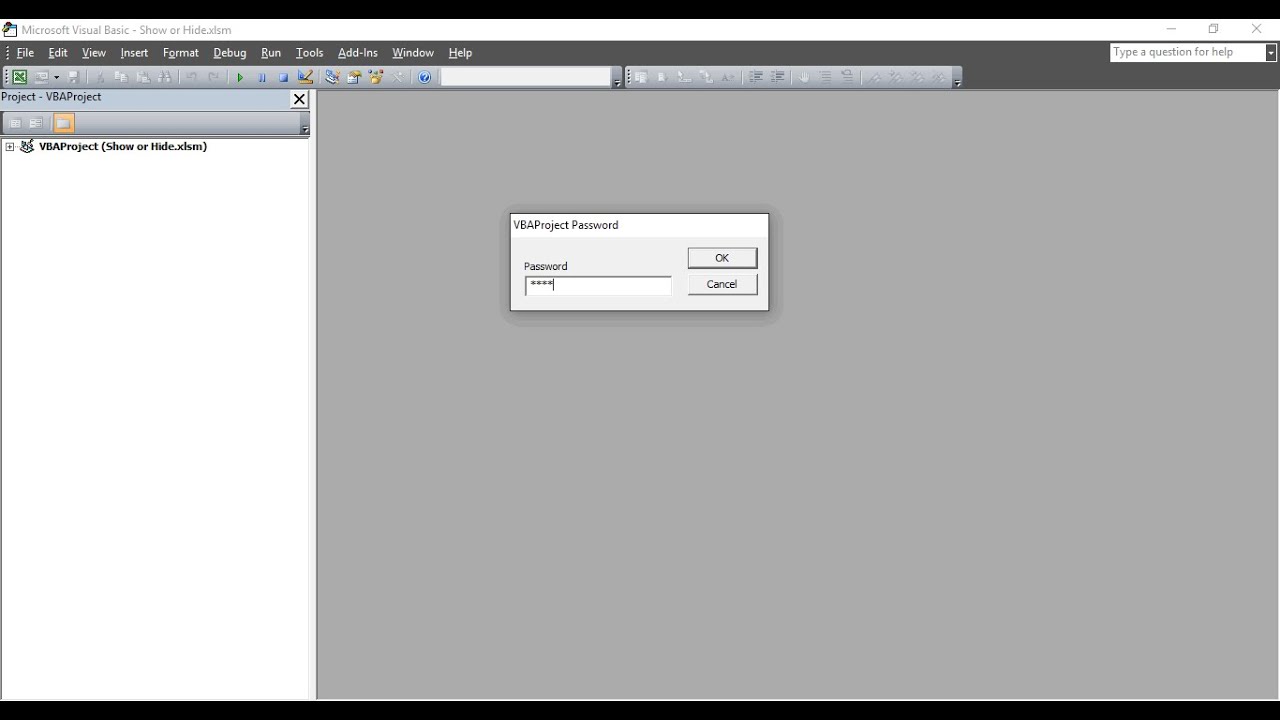The image size is (1280, 720).
Task: Click the Comment Block icon
Action: pos(825,77)
